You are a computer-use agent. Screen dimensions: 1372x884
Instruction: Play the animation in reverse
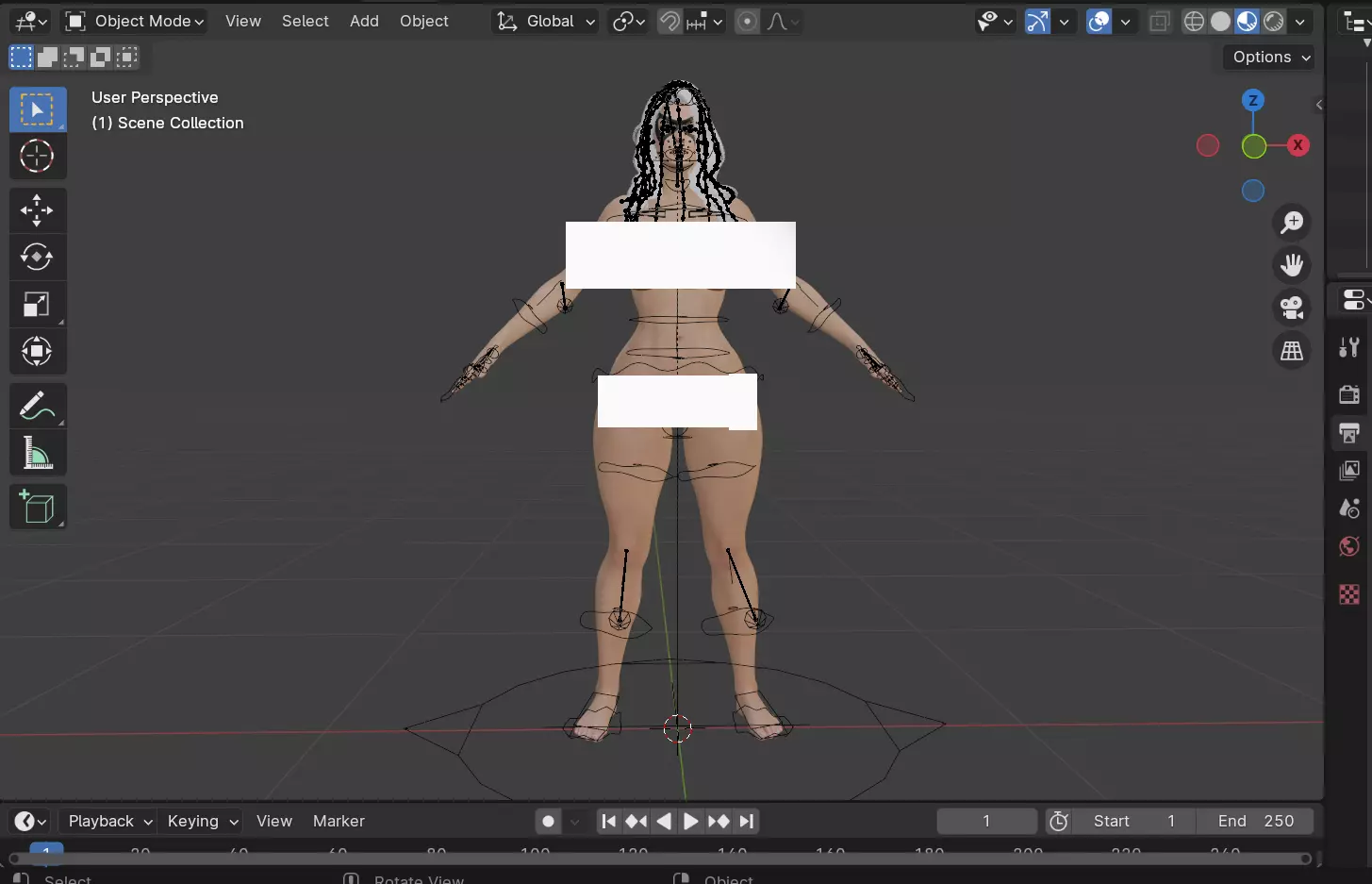(x=664, y=822)
